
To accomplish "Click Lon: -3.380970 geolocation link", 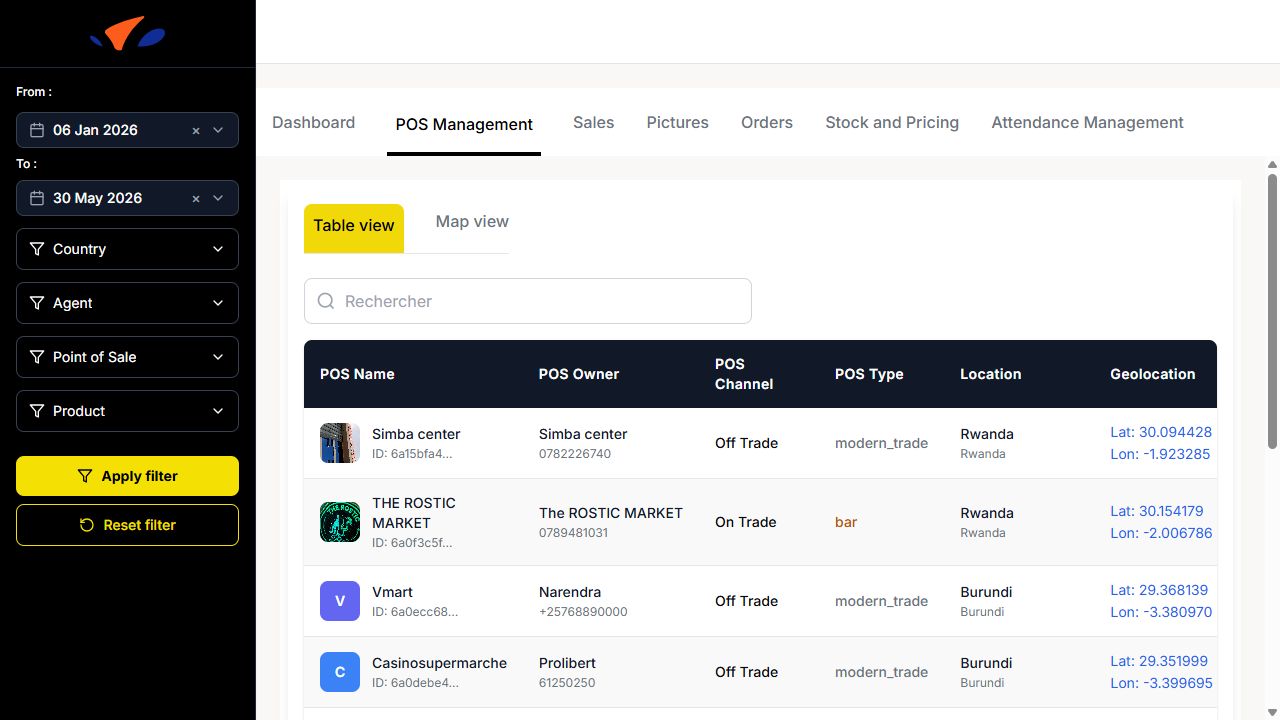I will pyautogui.click(x=1161, y=612).
